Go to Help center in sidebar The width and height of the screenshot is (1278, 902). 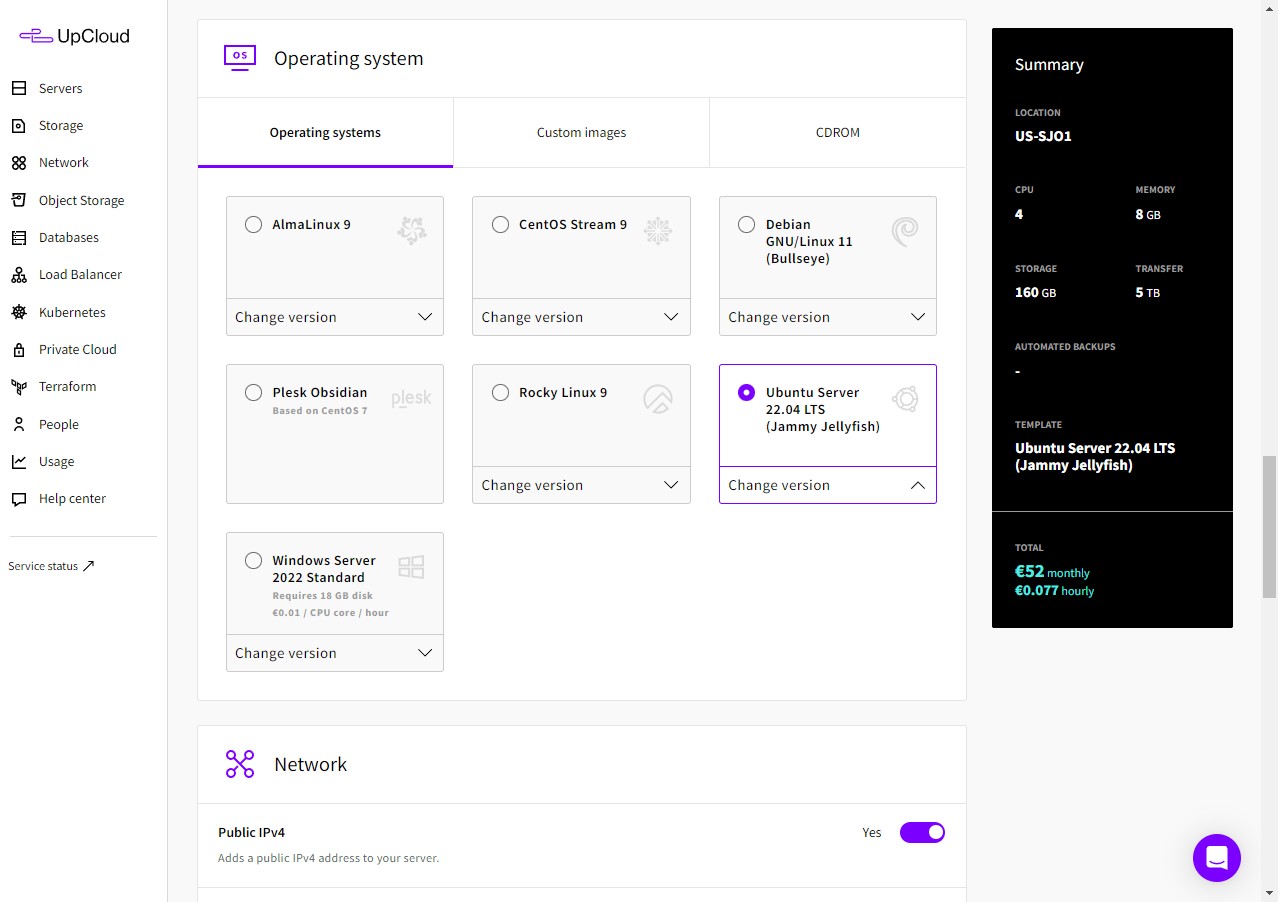coord(72,498)
